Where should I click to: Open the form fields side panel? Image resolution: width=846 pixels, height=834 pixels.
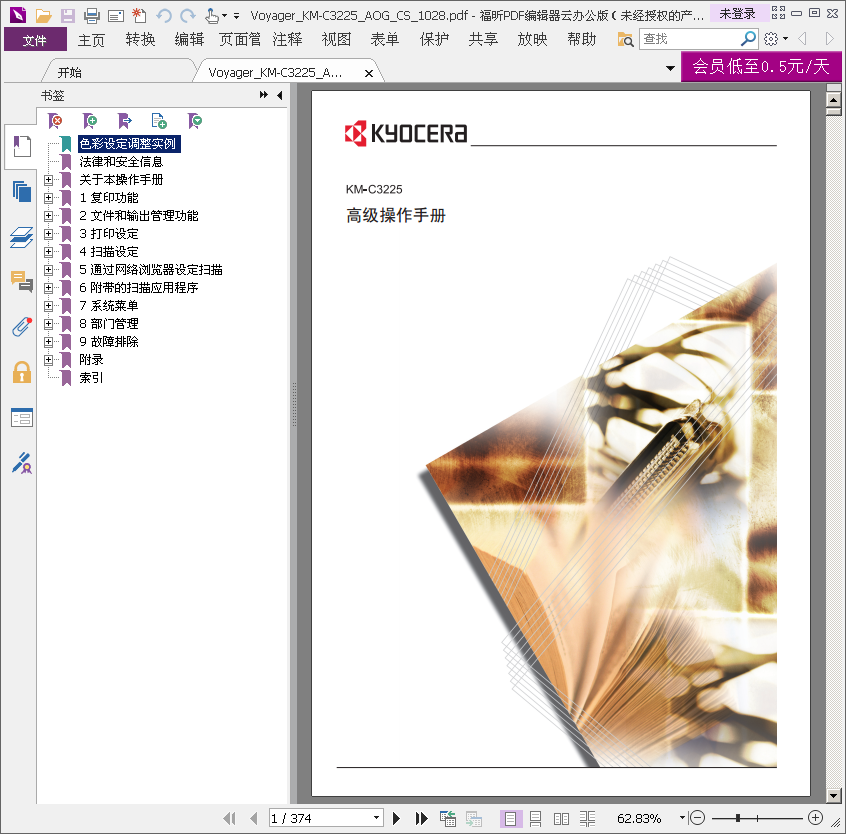[22, 418]
